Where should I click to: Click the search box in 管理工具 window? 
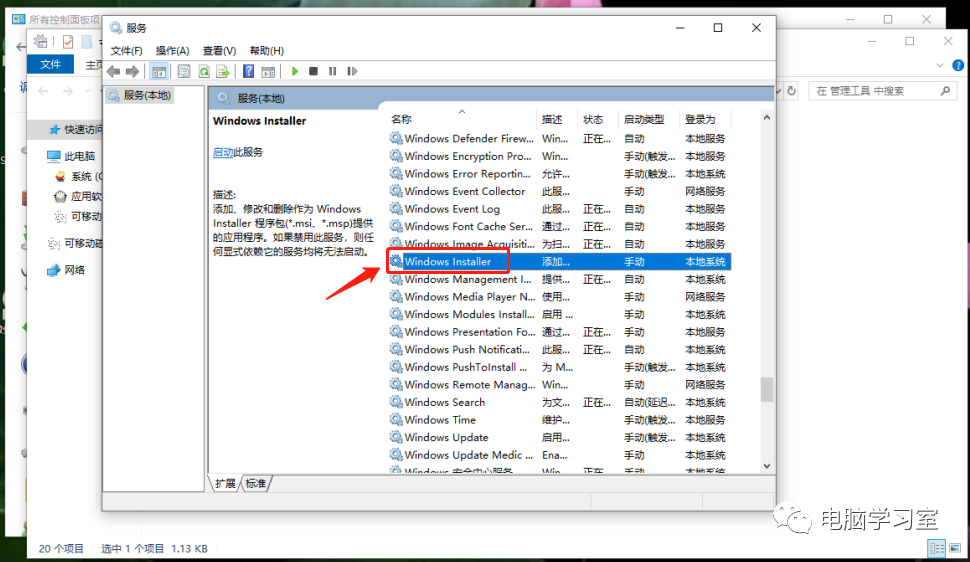(x=883, y=91)
